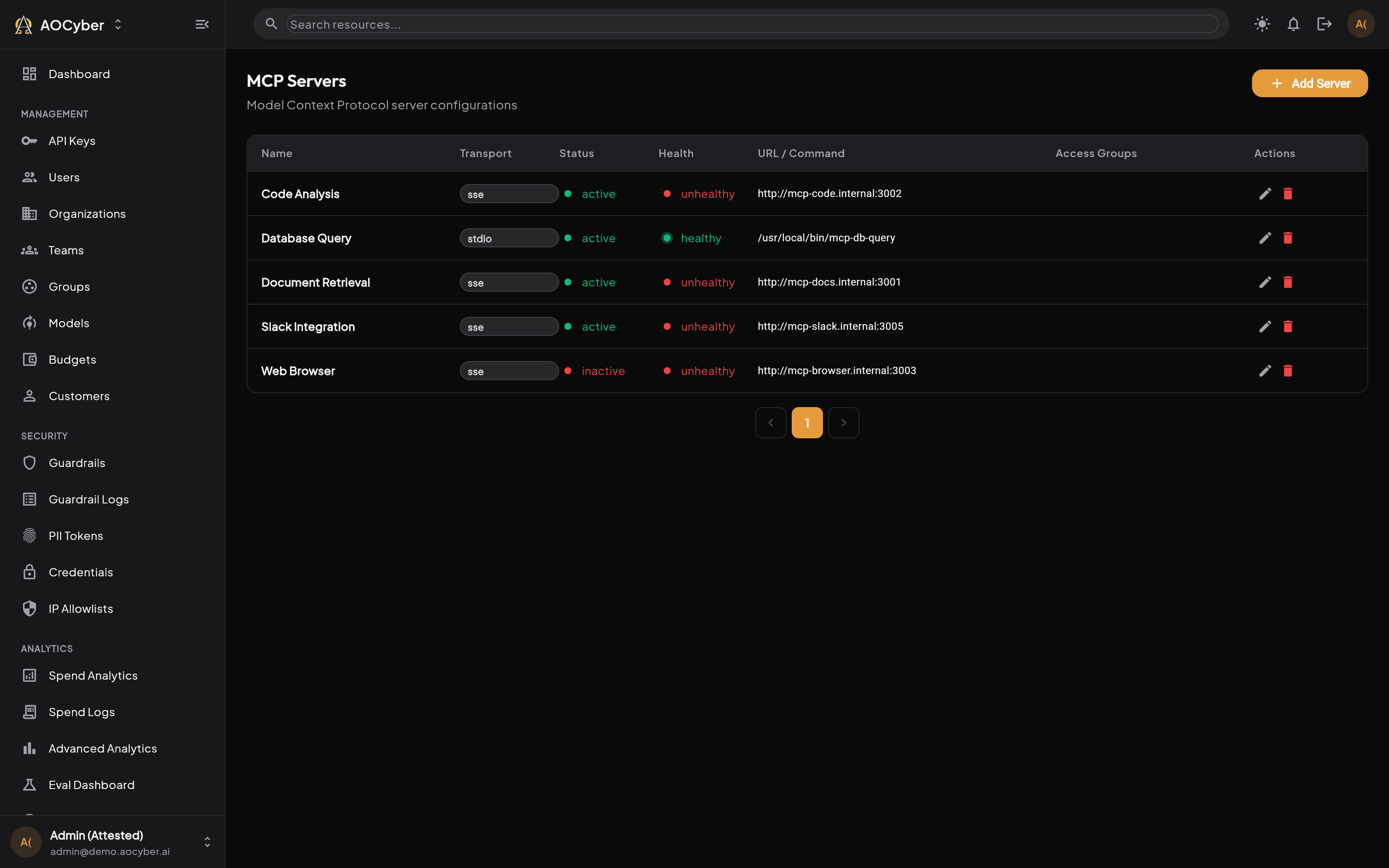The width and height of the screenshot is (1389, 868).
Task: Click the Transport column header
Action: point(485,153)
